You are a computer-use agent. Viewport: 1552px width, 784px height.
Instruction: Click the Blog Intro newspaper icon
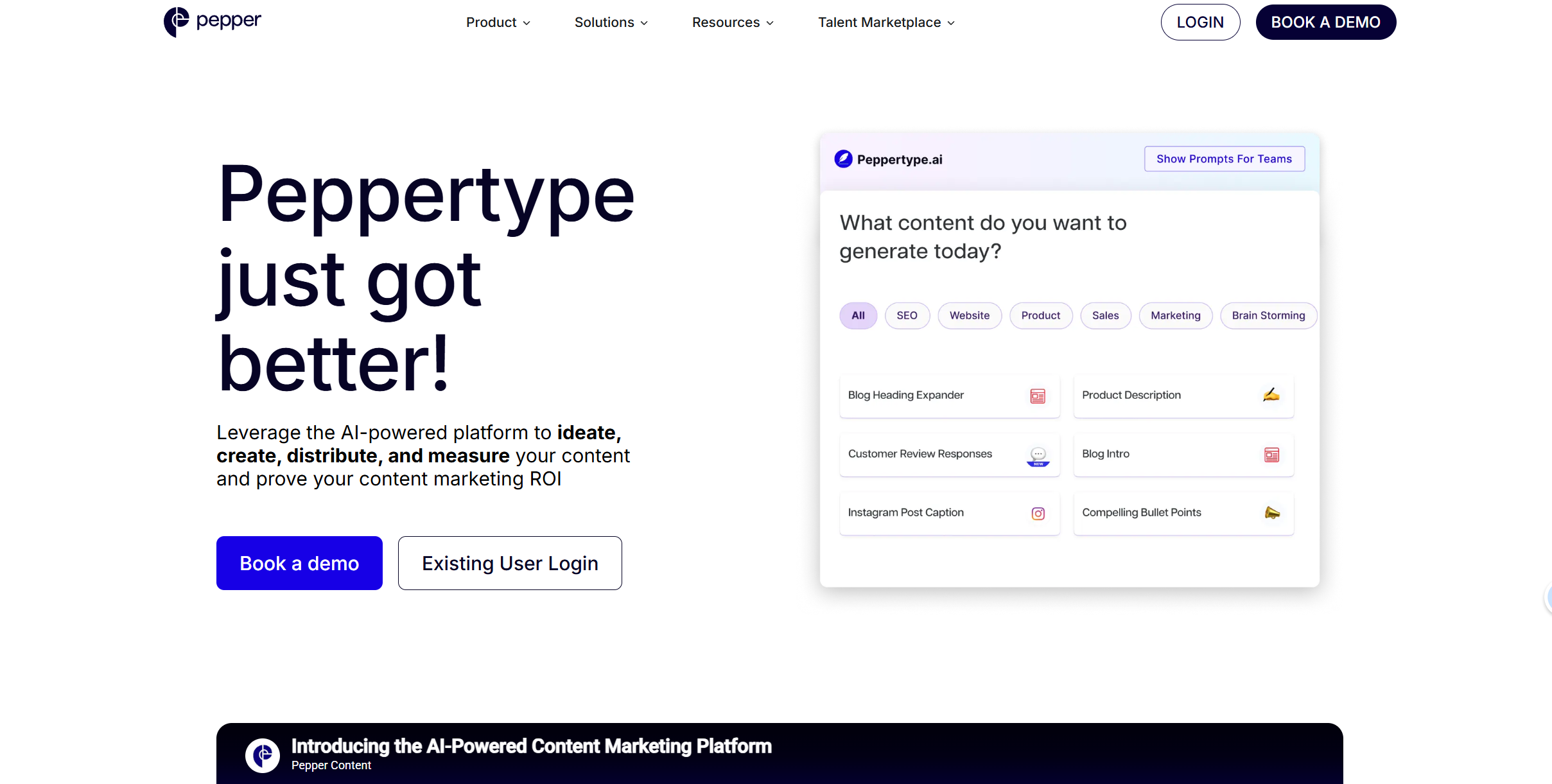1271,455
